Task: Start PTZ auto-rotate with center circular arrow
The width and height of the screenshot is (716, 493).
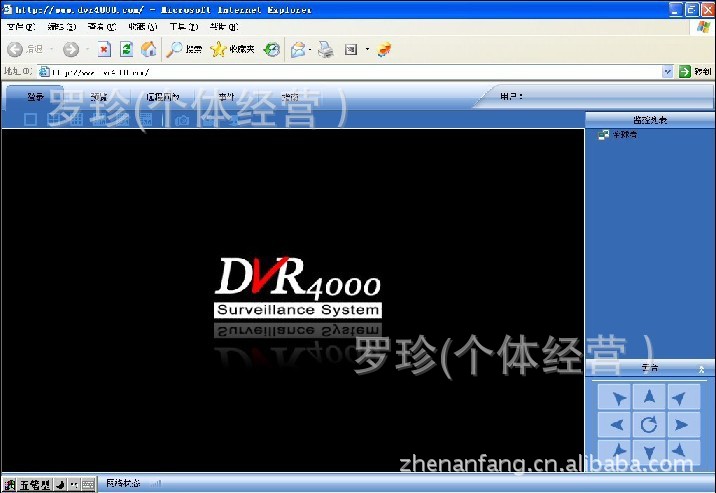Action: coord(649,425)
